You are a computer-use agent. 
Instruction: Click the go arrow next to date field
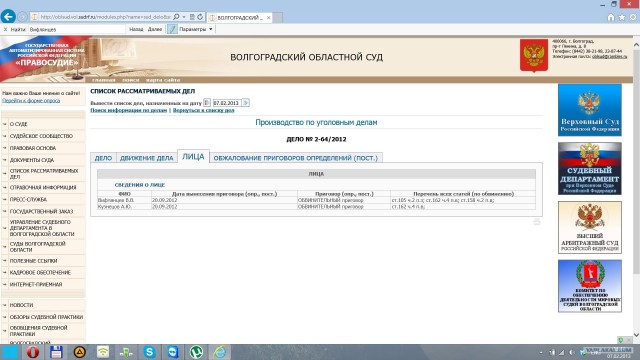pos(245,103)
